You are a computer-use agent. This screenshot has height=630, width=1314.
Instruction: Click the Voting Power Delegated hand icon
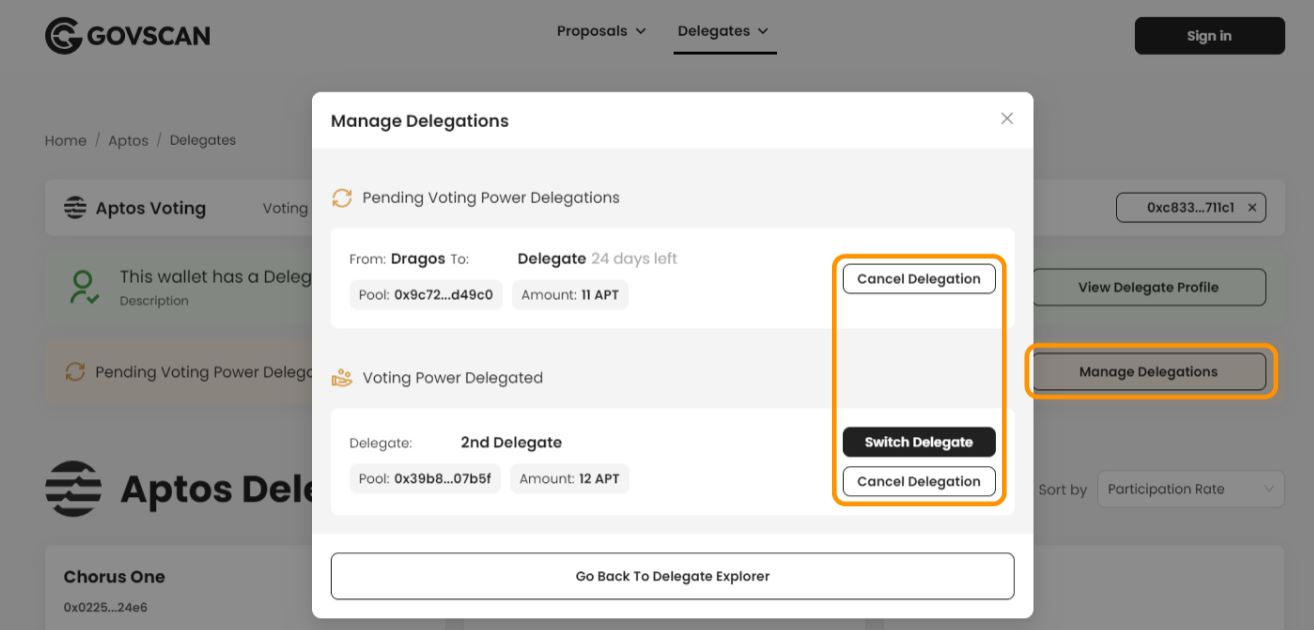(x=342, y=377)
